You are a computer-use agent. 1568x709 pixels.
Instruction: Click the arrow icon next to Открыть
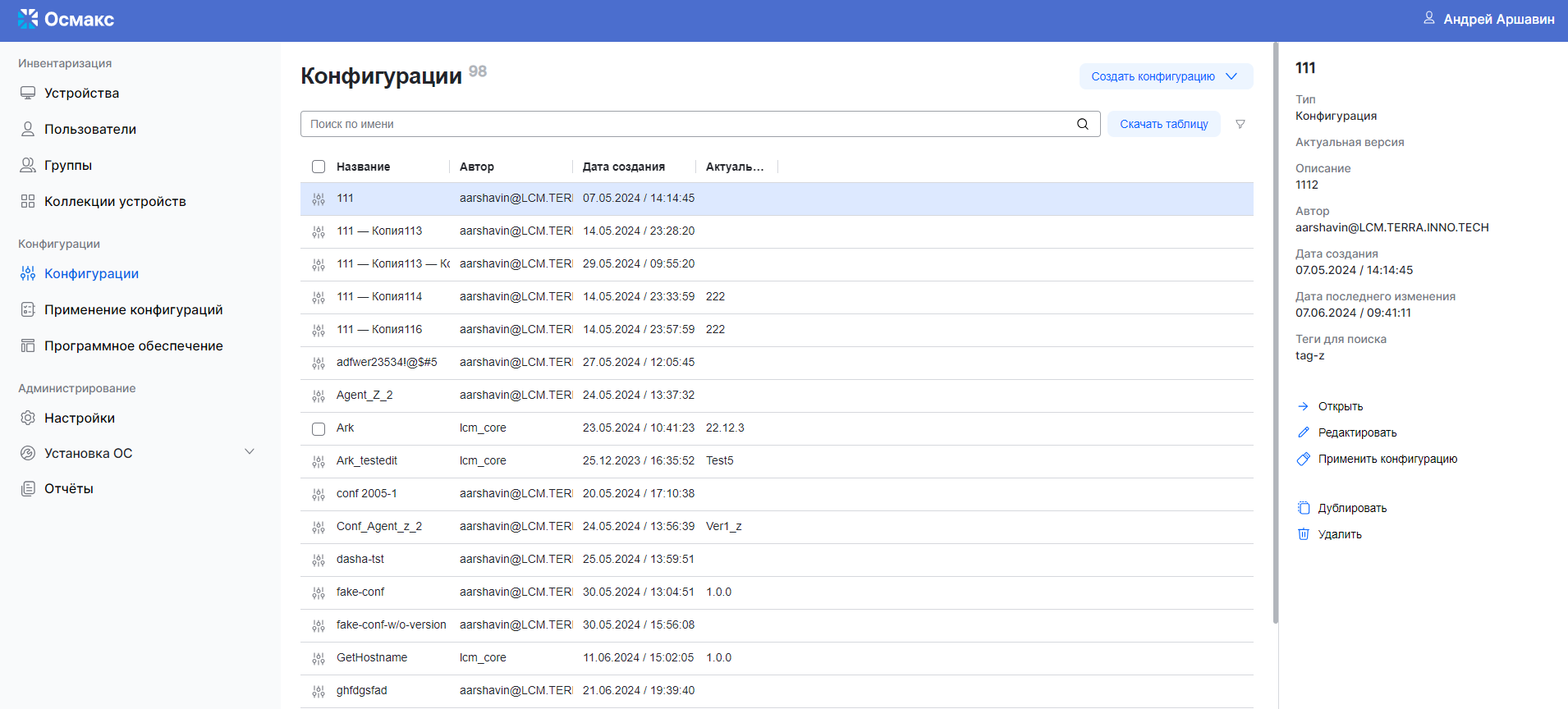point(1303,406)
